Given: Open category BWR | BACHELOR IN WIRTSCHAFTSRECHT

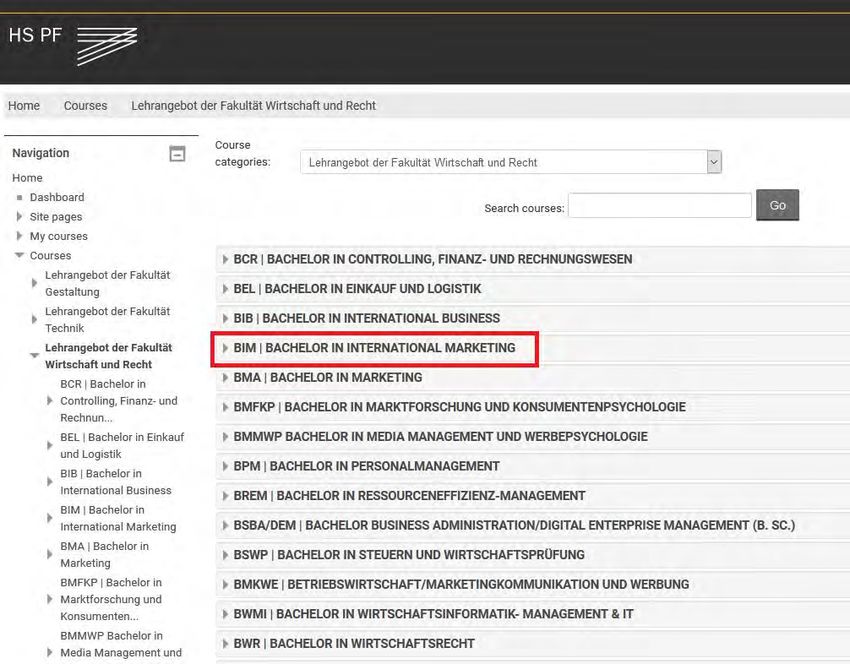Looking at the screenshot, I should pos(354,643).
